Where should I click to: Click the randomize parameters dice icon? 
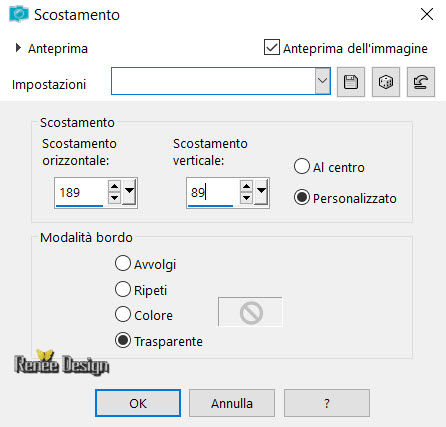(x=386, y=82)
